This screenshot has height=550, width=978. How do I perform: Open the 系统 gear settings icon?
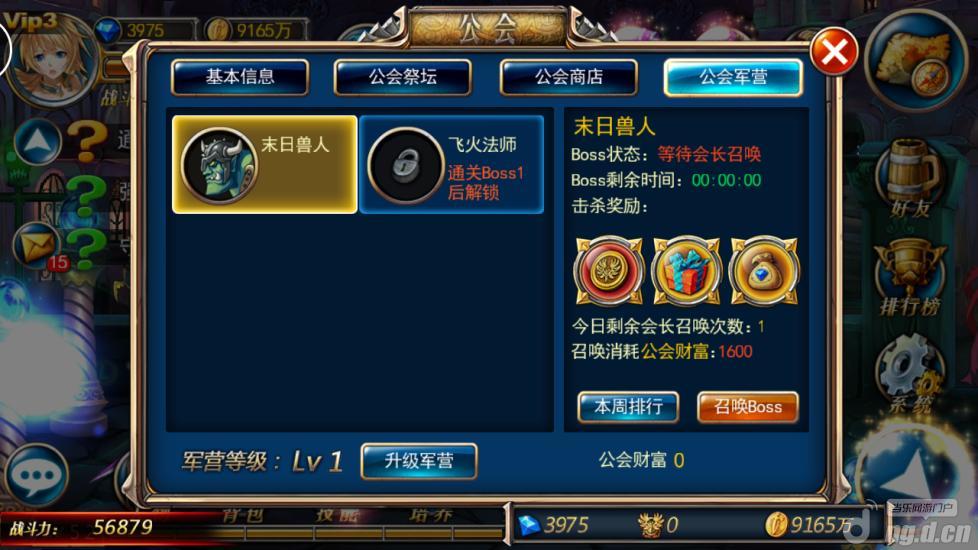[x=908, y=373]
